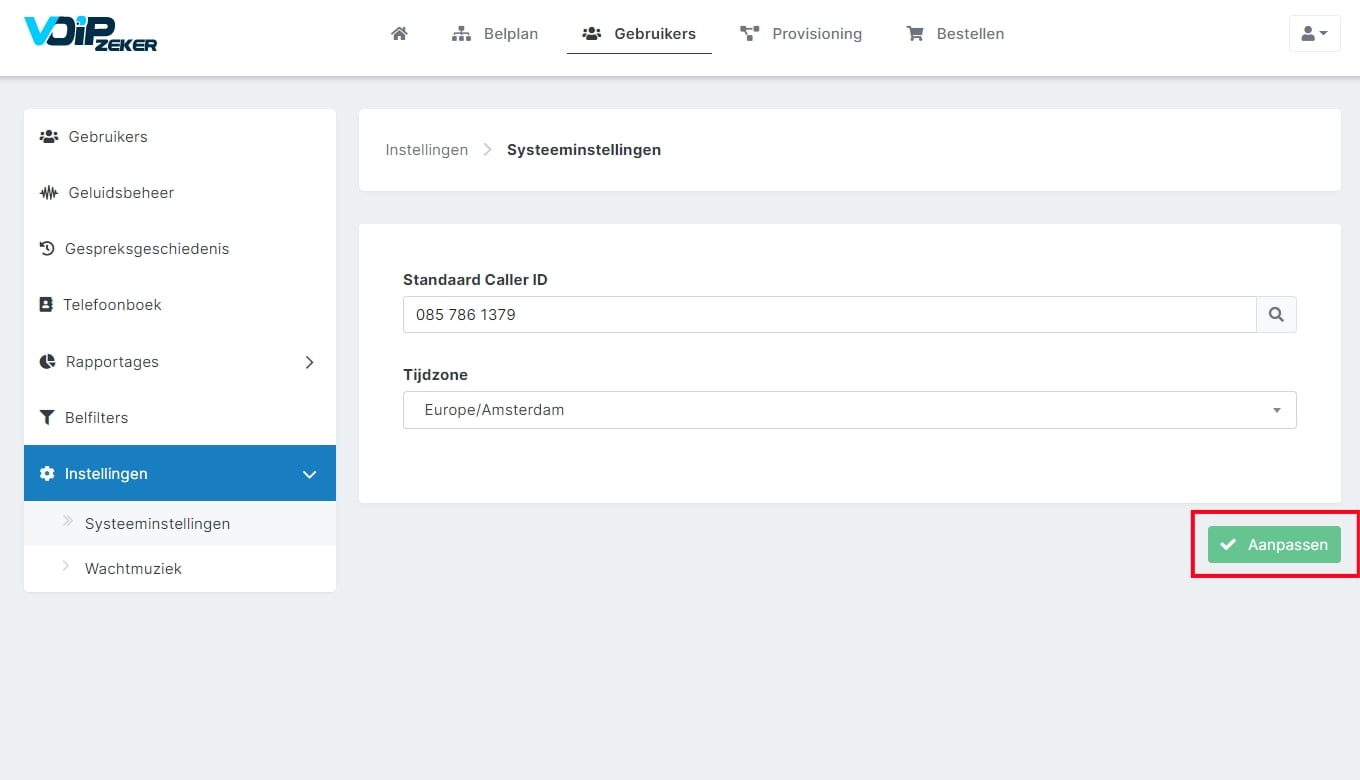Open Belfilters in the sidebar
This screenshot has width=1360, height=780.
180,418
